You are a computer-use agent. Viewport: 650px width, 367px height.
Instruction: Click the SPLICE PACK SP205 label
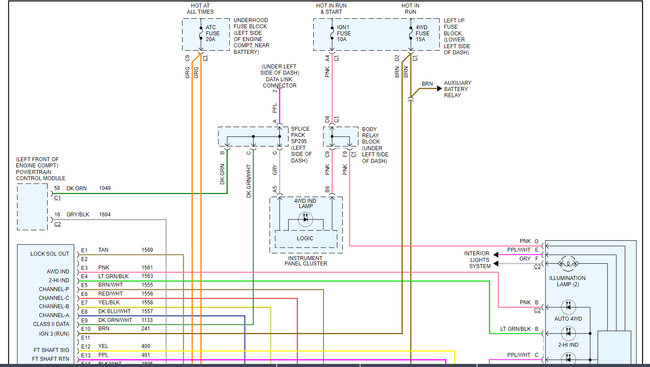pos(301,144)
